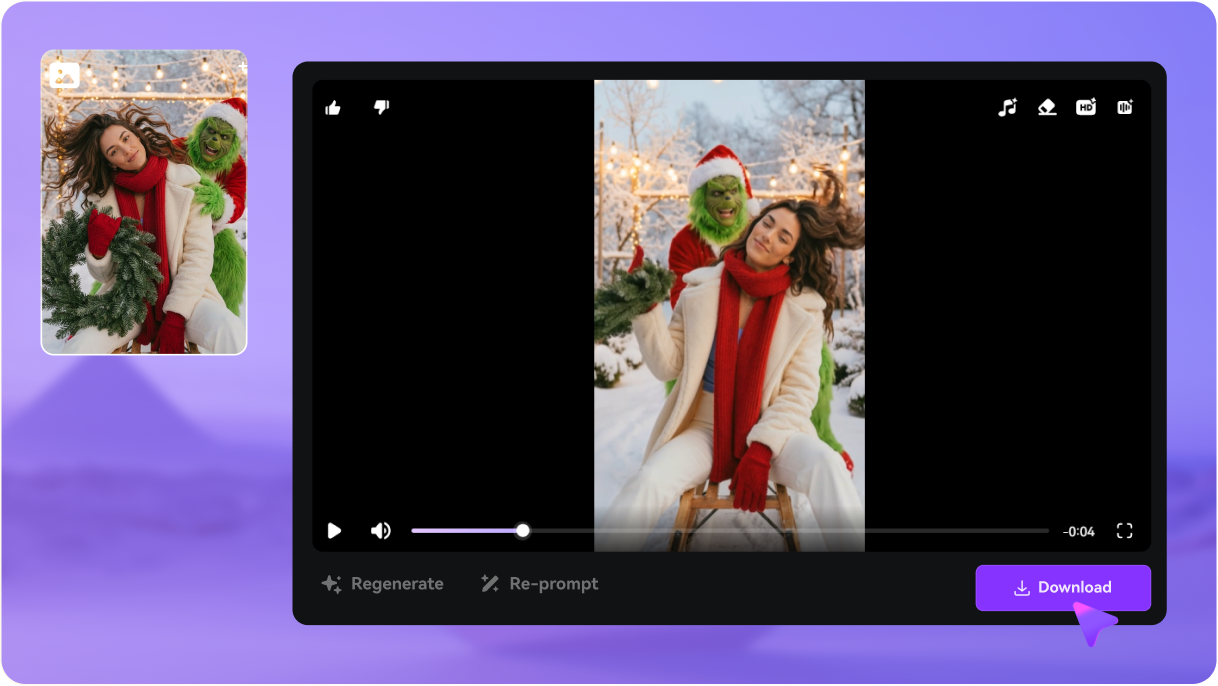
Task: Rate the video with thumbs down
Action: pos(383,106)
